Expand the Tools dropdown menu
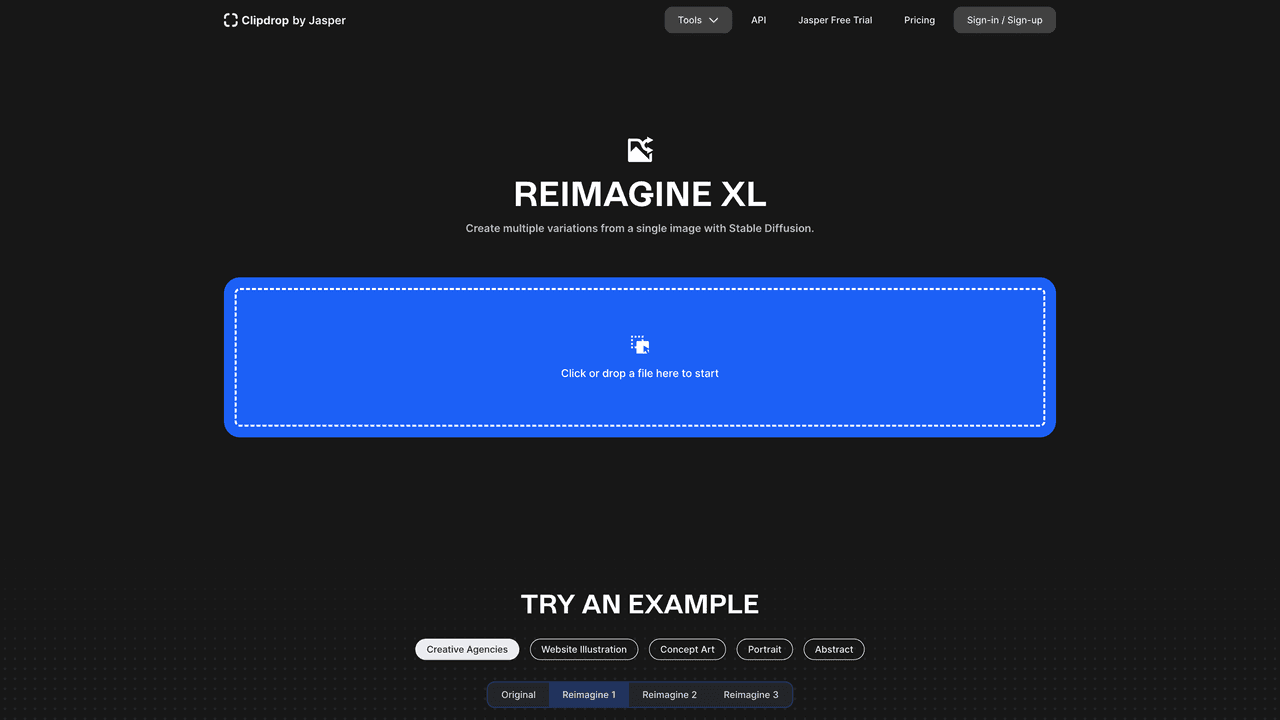Image resolution: width=1280 pixels, height=720 pixels. click(698, 20)
